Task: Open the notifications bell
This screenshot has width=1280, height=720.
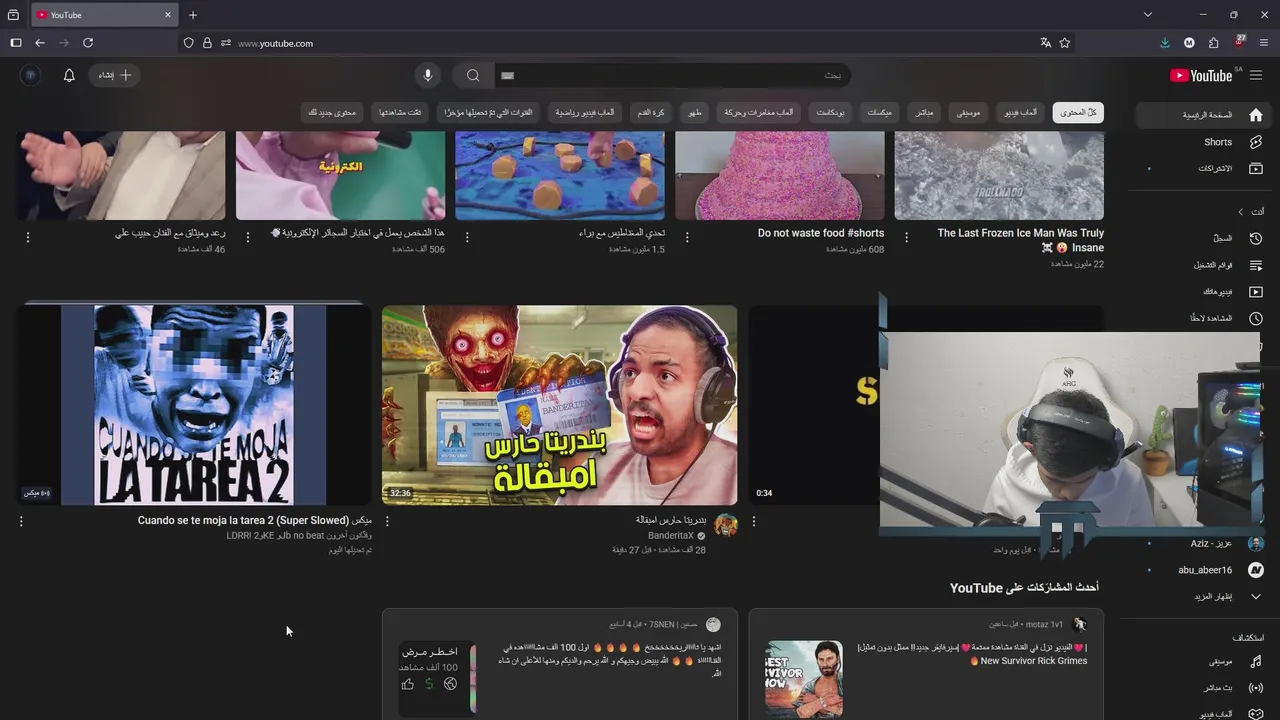Action: (69, 75)
